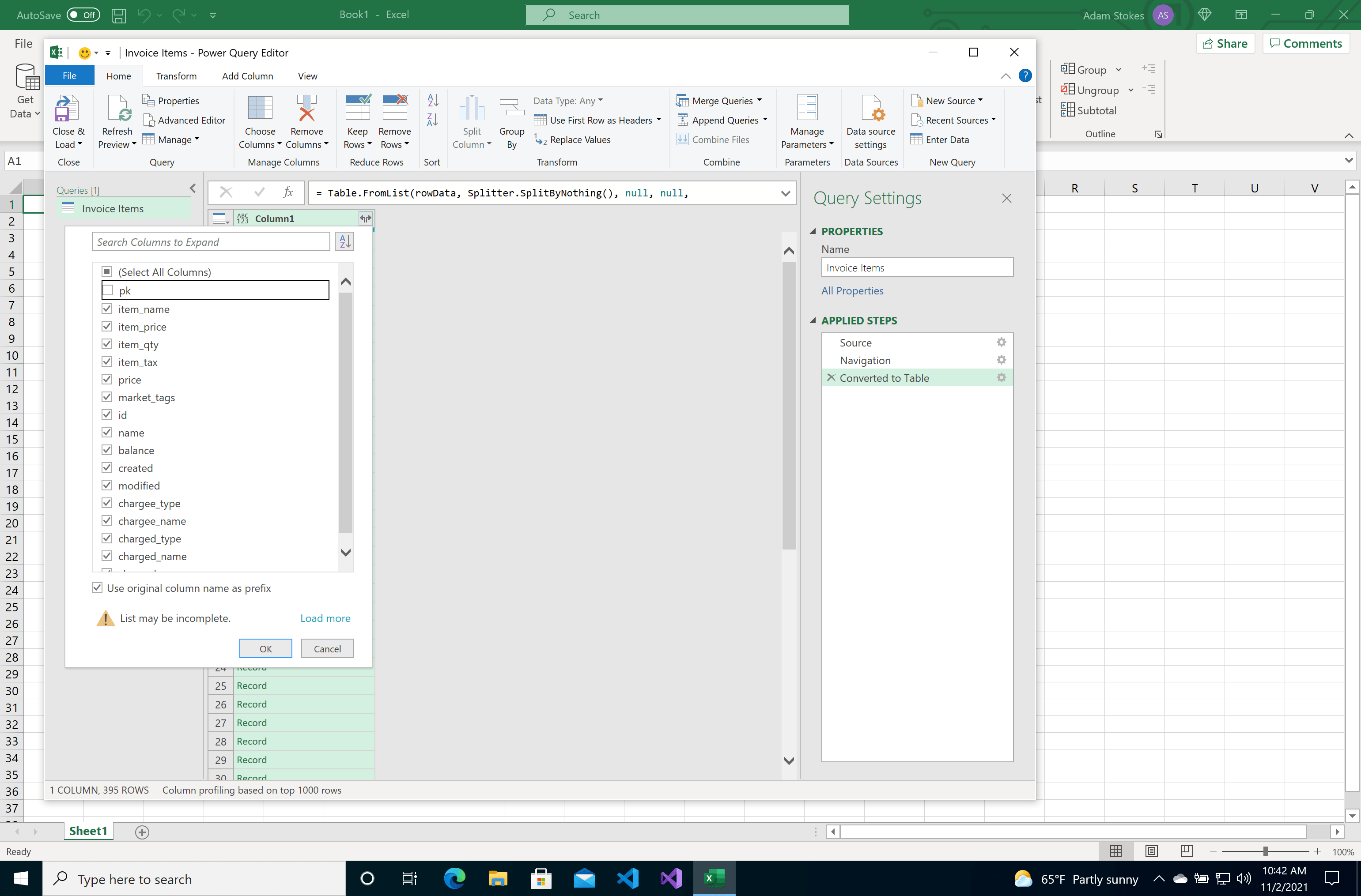Click the Load more link
The image size is (1361, 896).
click(x=325, y=618)
